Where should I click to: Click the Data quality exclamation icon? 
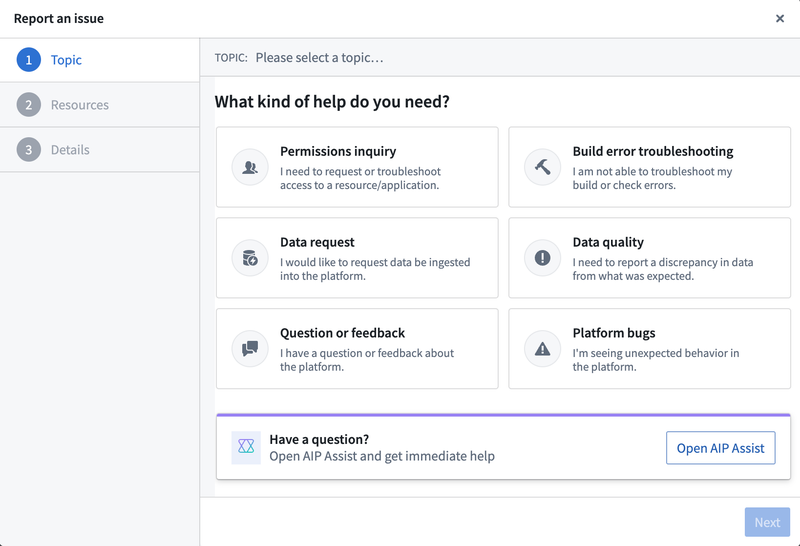click(x=542, y=258)
